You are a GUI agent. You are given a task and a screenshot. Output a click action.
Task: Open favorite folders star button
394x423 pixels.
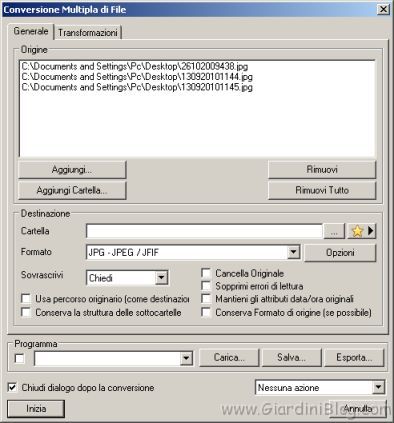coord(362,231)
